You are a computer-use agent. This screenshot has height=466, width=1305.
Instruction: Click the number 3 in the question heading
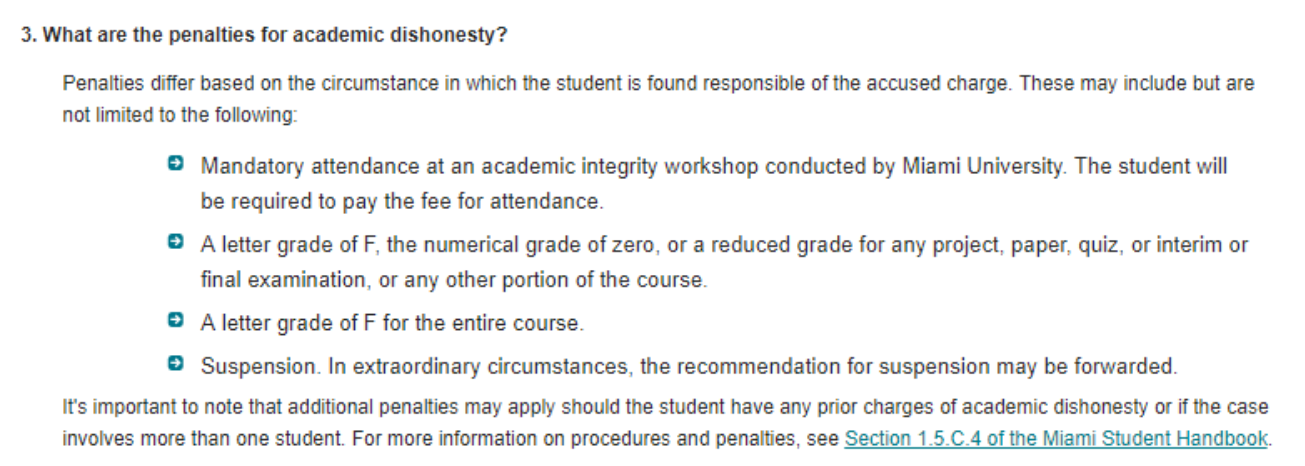(x=26, y=35)
